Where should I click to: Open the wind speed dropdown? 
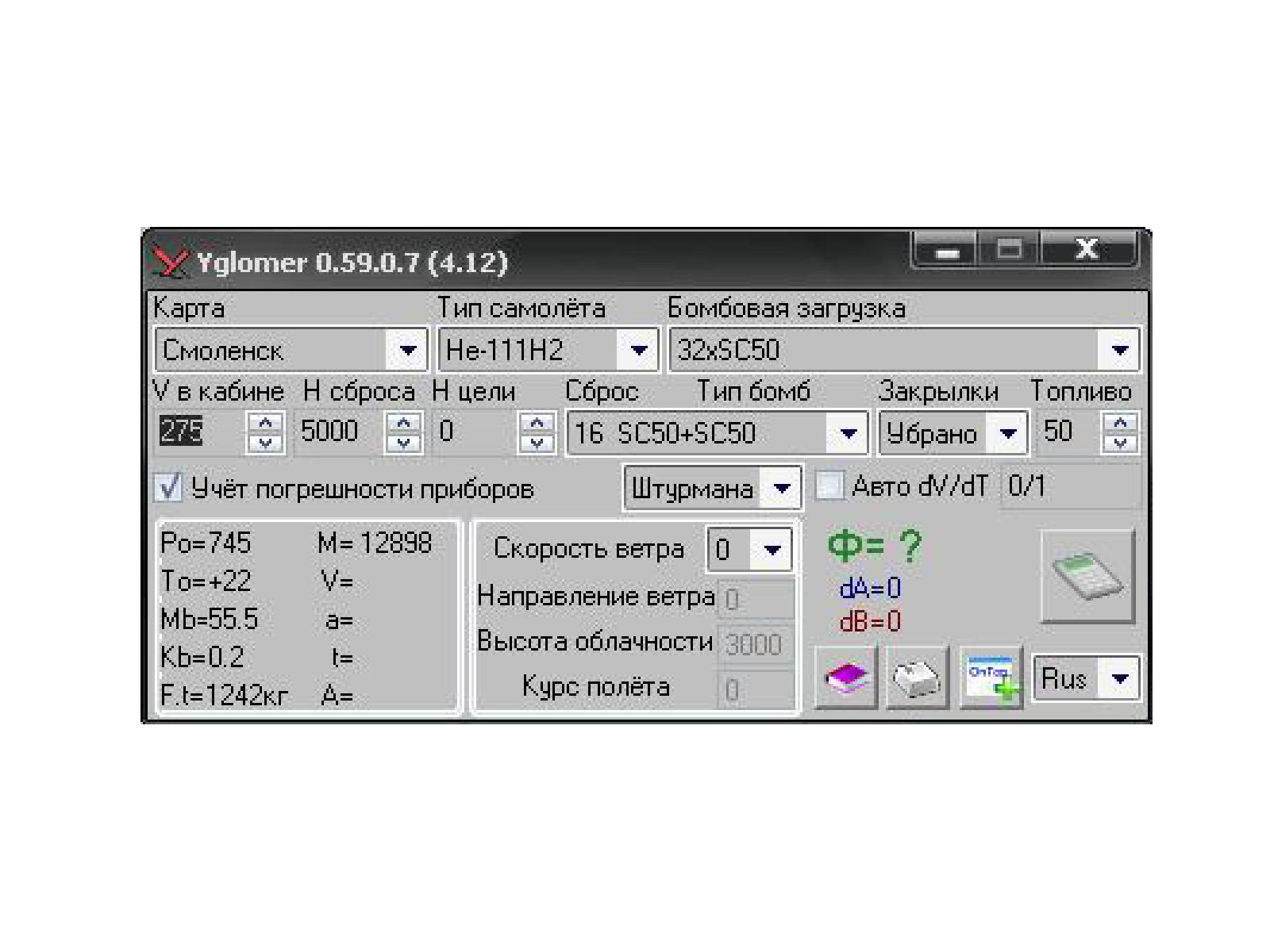pos(749,549)
